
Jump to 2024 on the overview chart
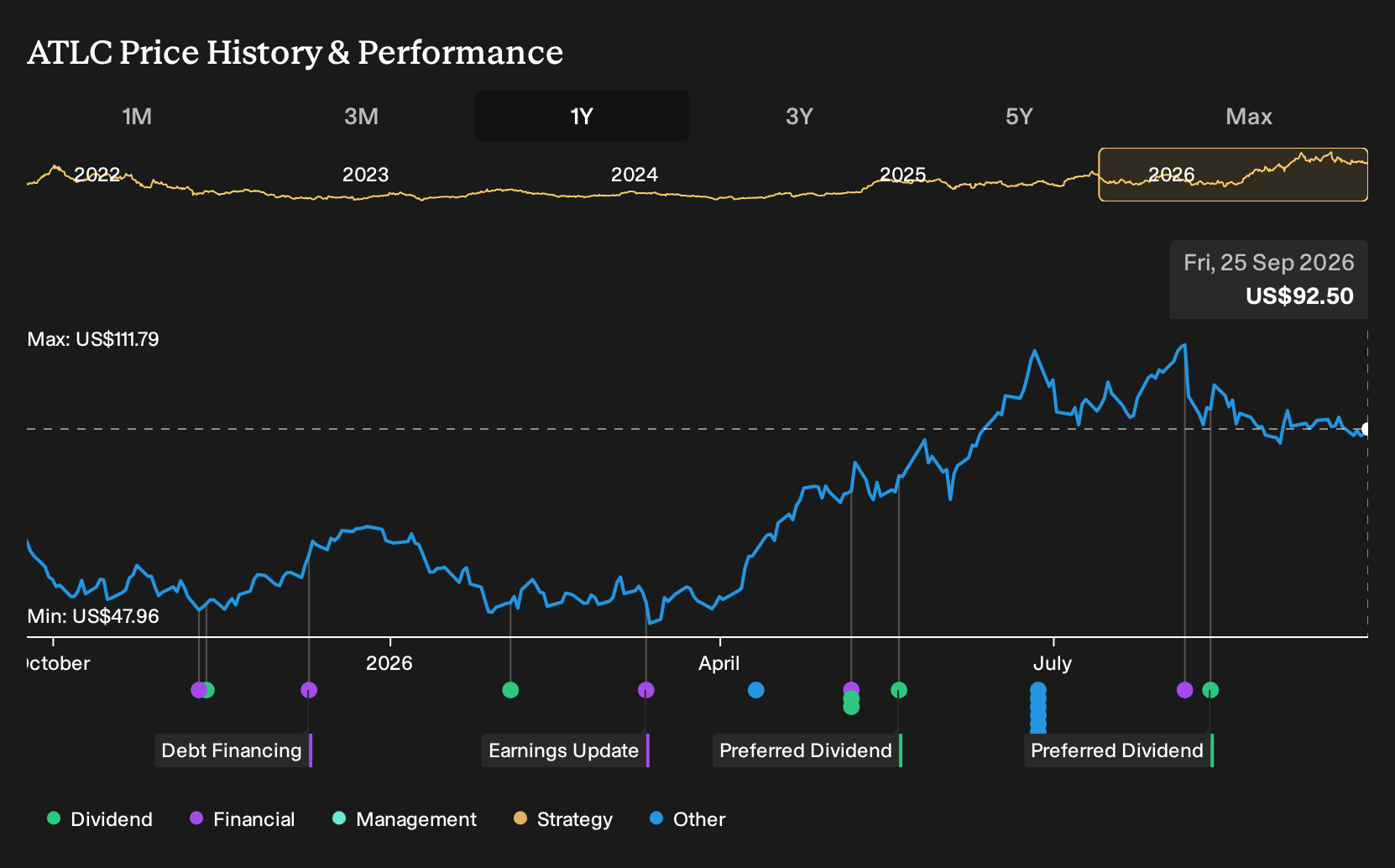[634, 175]
